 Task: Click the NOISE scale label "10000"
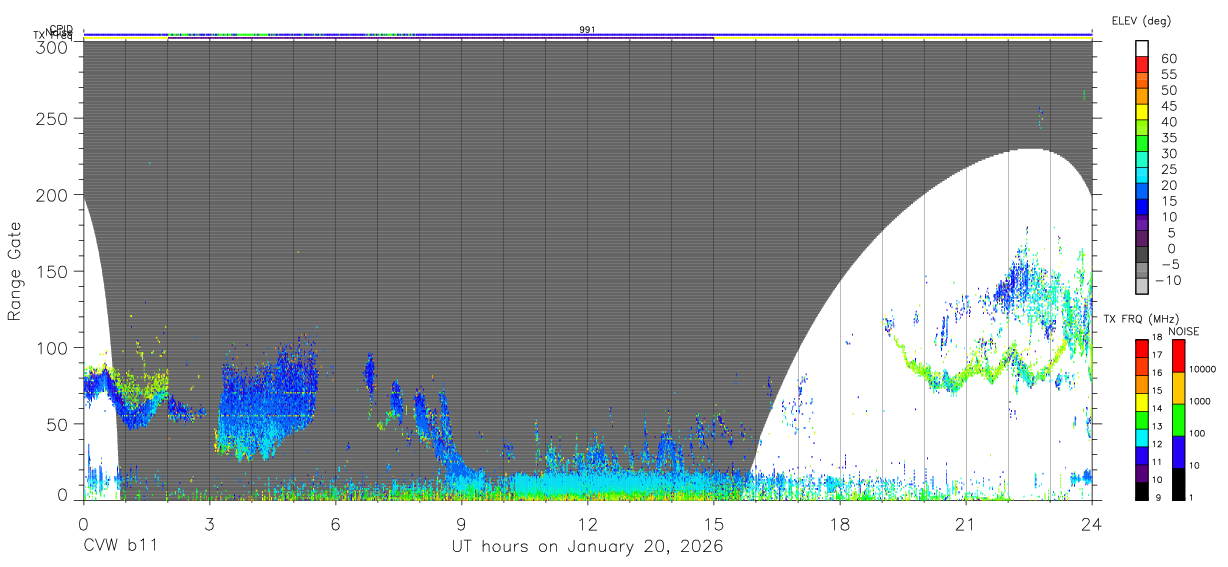[x=1202, y=370]
